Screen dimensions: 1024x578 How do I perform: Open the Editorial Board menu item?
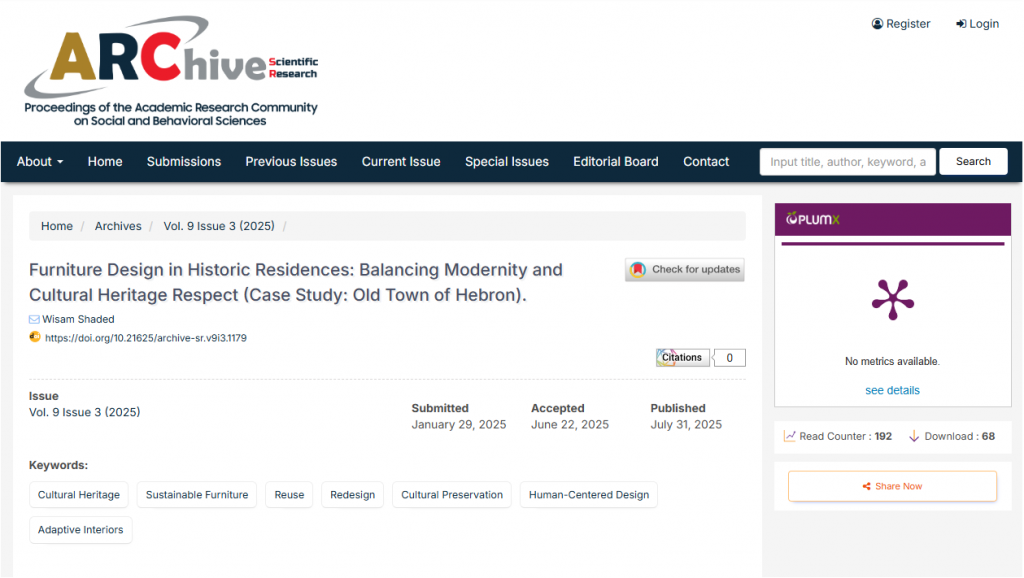click(x=616, y=161)
